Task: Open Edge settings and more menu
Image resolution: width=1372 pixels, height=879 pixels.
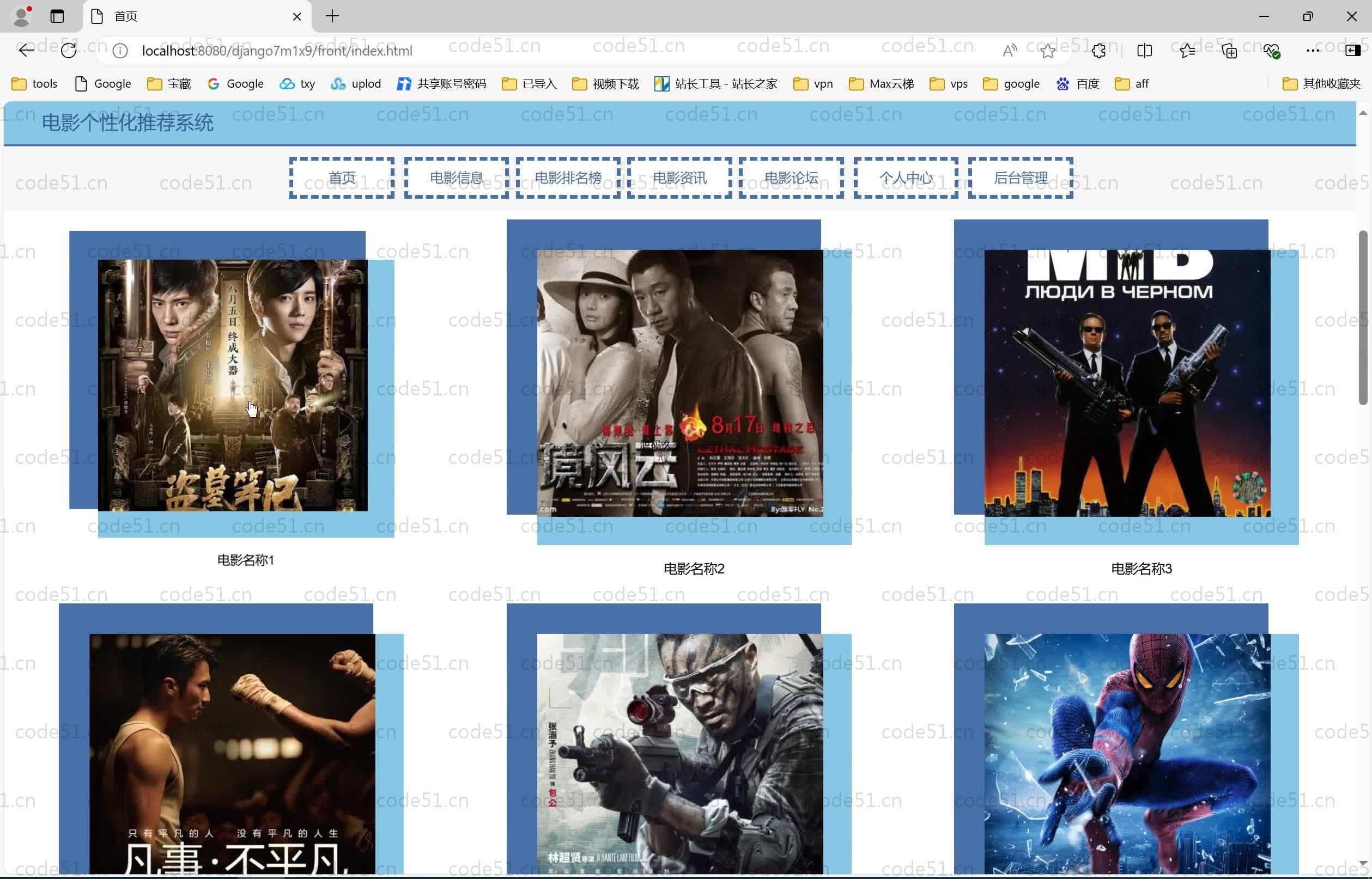Action: tap(1313, 51)
